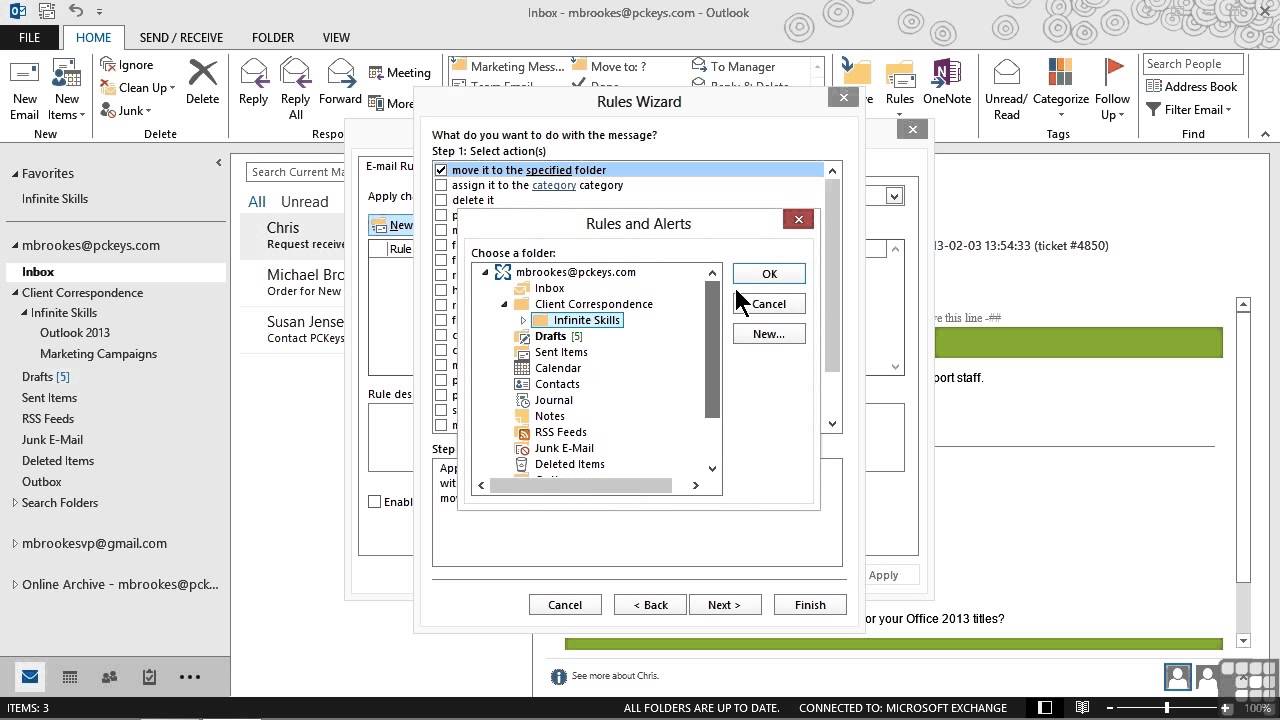Click OK in Rules and Alerts dialog
This screenshot has height=720, width=1280.
(x=769, y=274)
